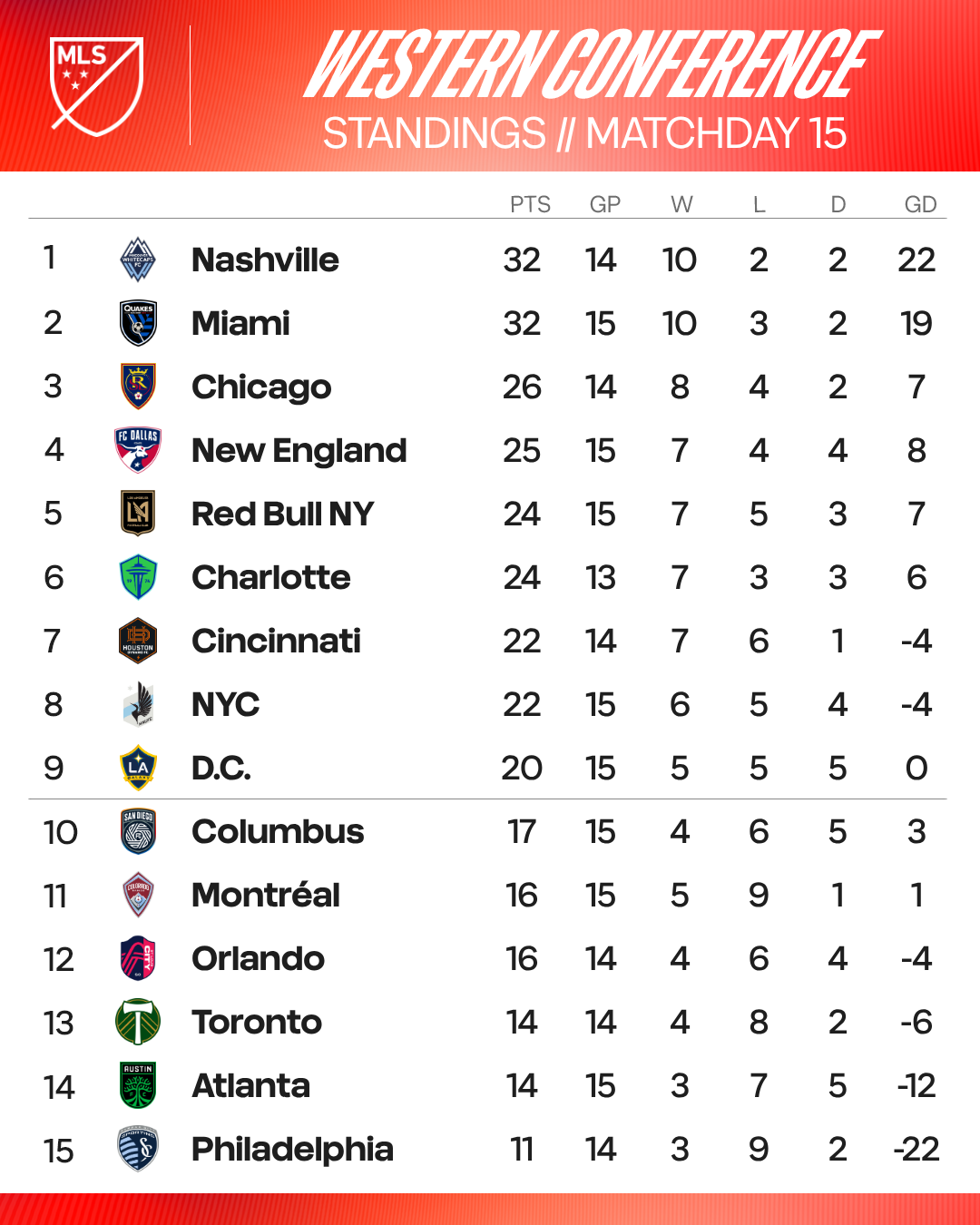Select the Portland Timbers crest beside Toronto

tap(139, 1022)
